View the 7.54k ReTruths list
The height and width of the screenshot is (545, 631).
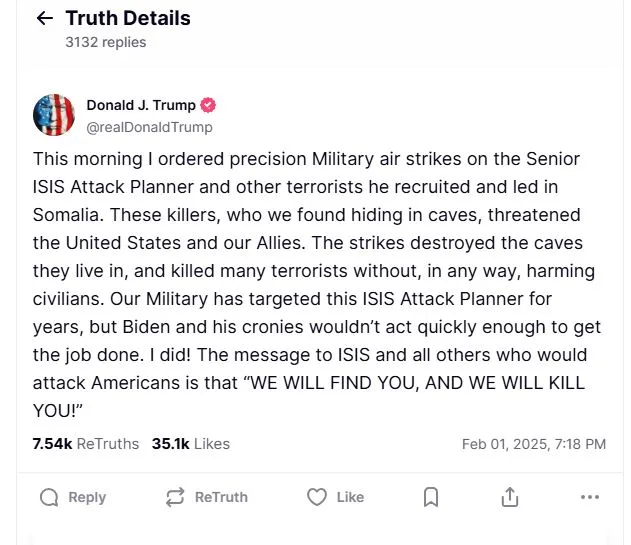85,443
